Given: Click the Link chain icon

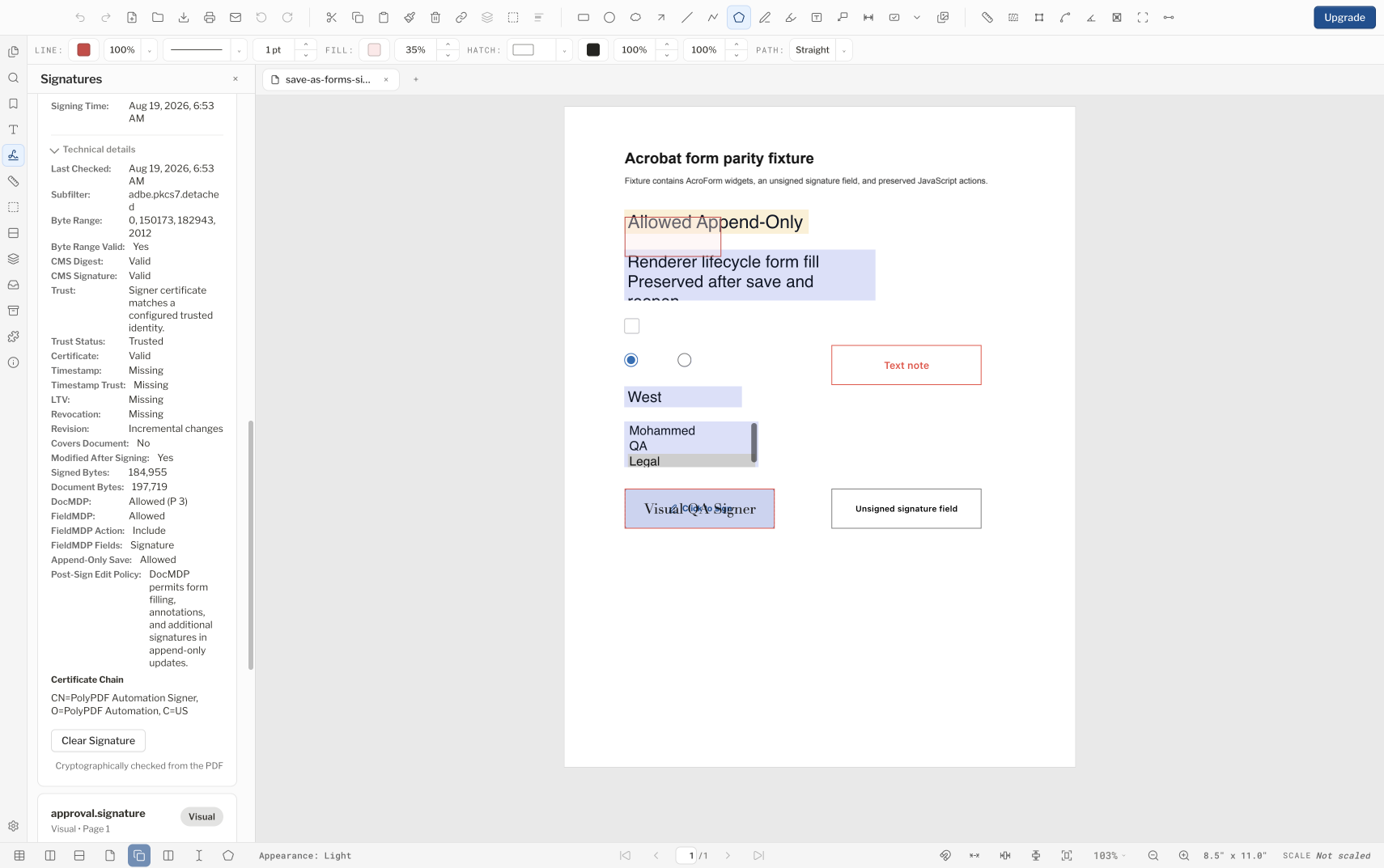Looking at the screenshot, I should coord(461,17).
